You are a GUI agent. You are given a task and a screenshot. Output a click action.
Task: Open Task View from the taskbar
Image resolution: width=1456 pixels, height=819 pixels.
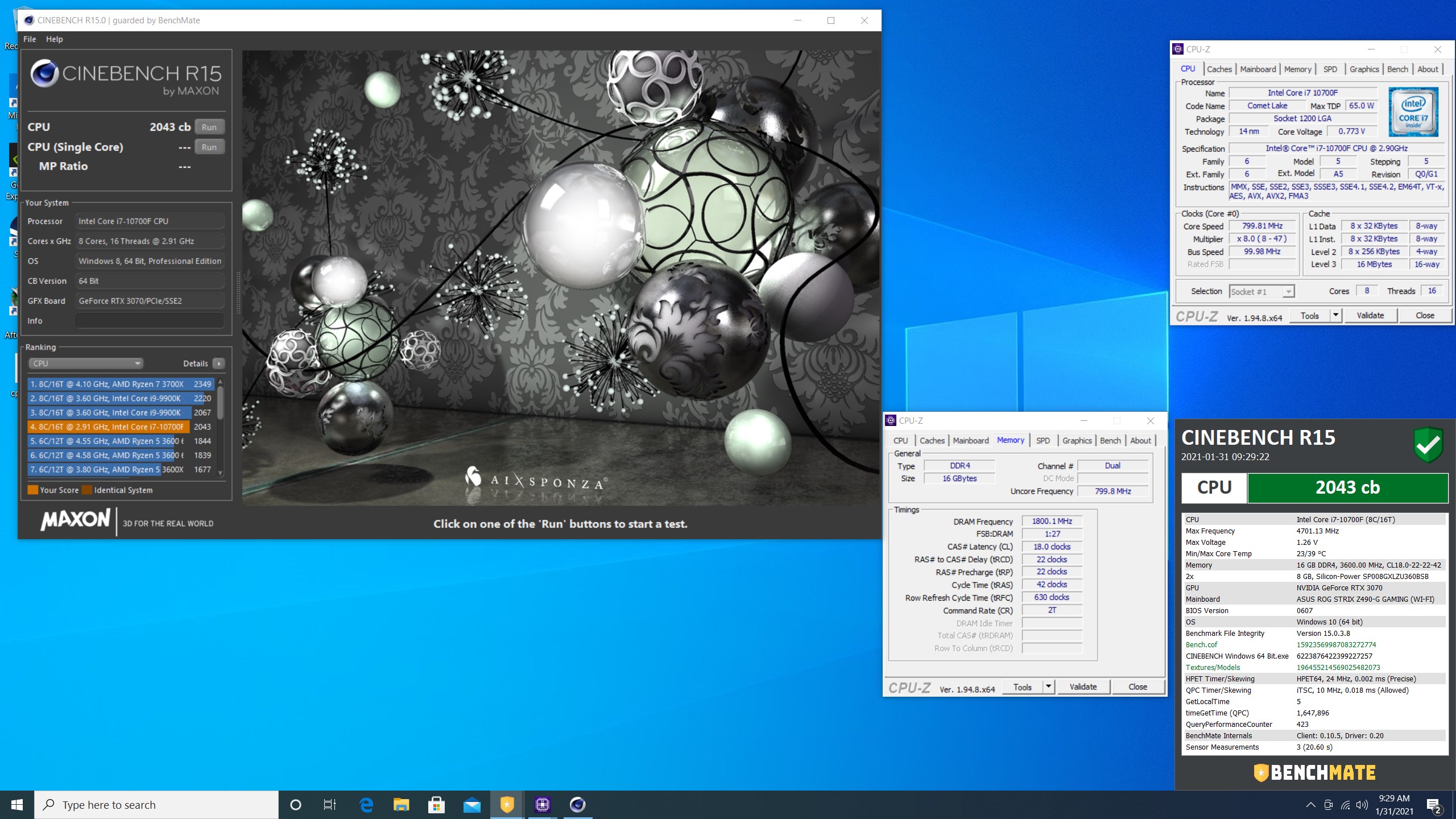[x=329, y=805]
